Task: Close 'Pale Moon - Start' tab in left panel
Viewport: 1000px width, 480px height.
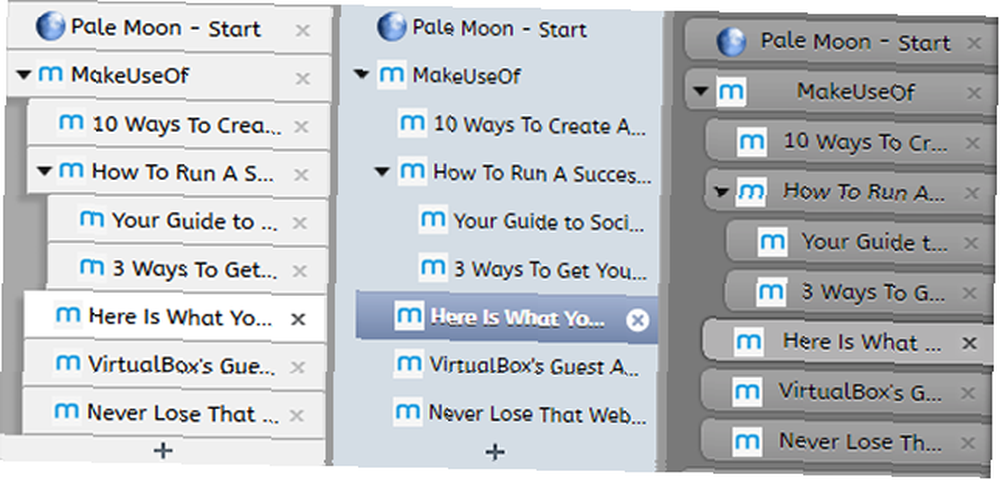Action: (x=302, y=30)
